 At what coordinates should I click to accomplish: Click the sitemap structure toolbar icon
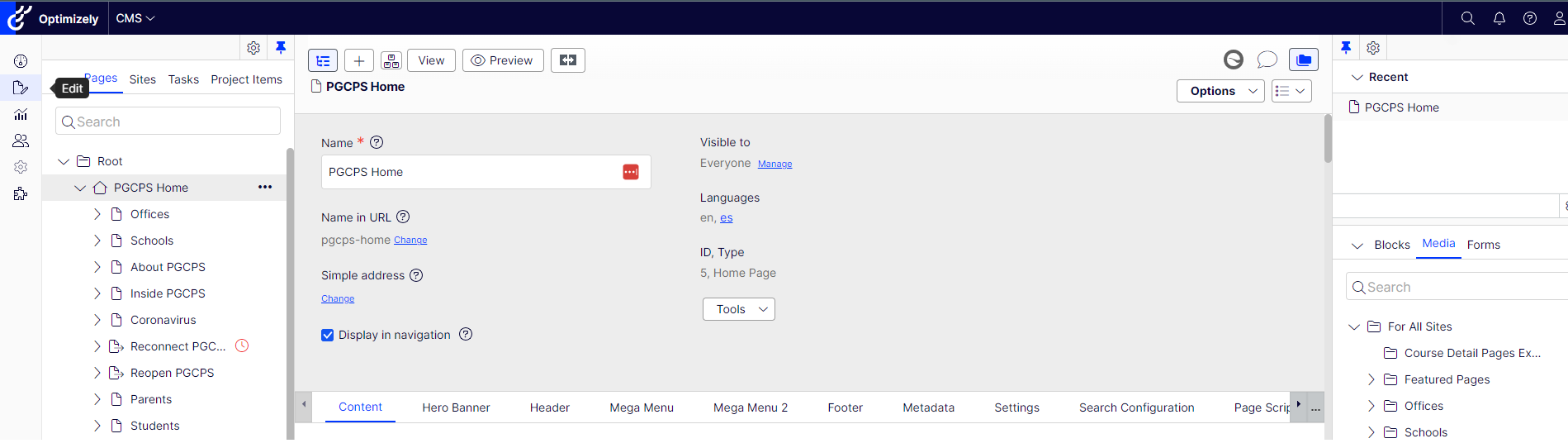coord(391,60)
